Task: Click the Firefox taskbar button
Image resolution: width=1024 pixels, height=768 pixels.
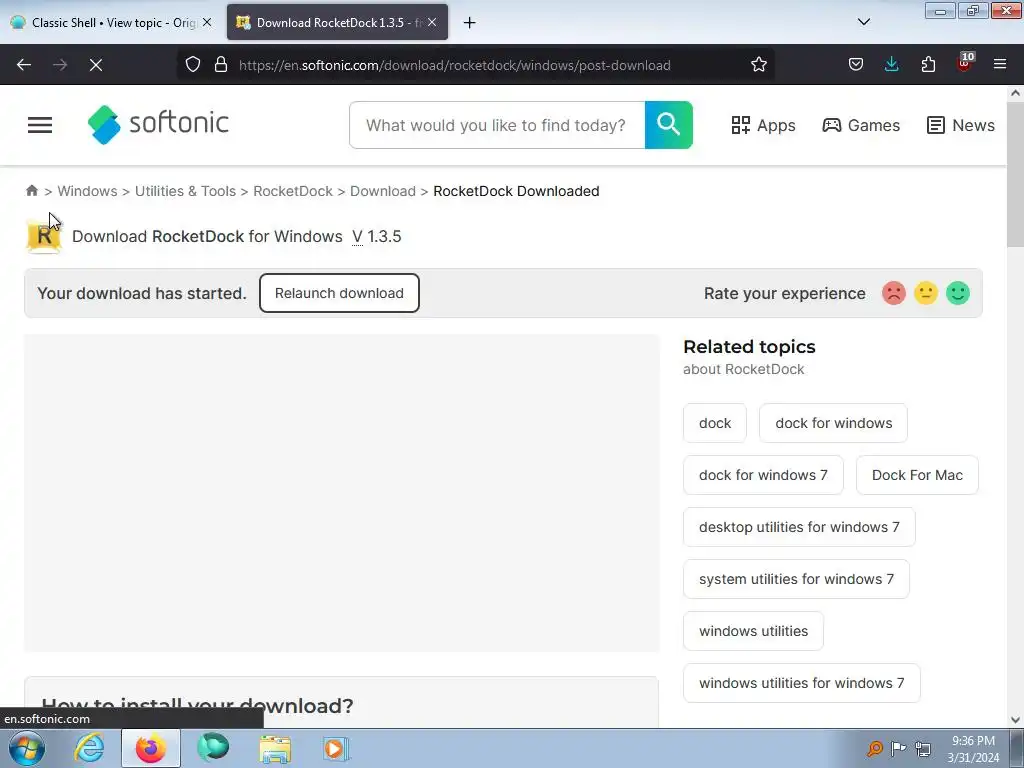Action: coord(151,748)
